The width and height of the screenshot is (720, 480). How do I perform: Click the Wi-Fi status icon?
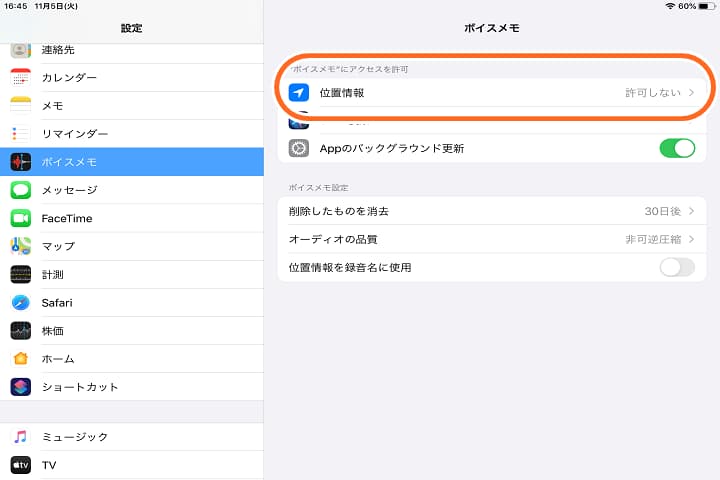(x=670, y=6)
